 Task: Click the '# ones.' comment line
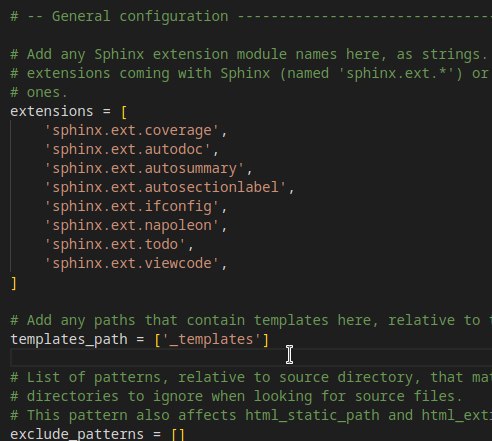click(39, 92)
